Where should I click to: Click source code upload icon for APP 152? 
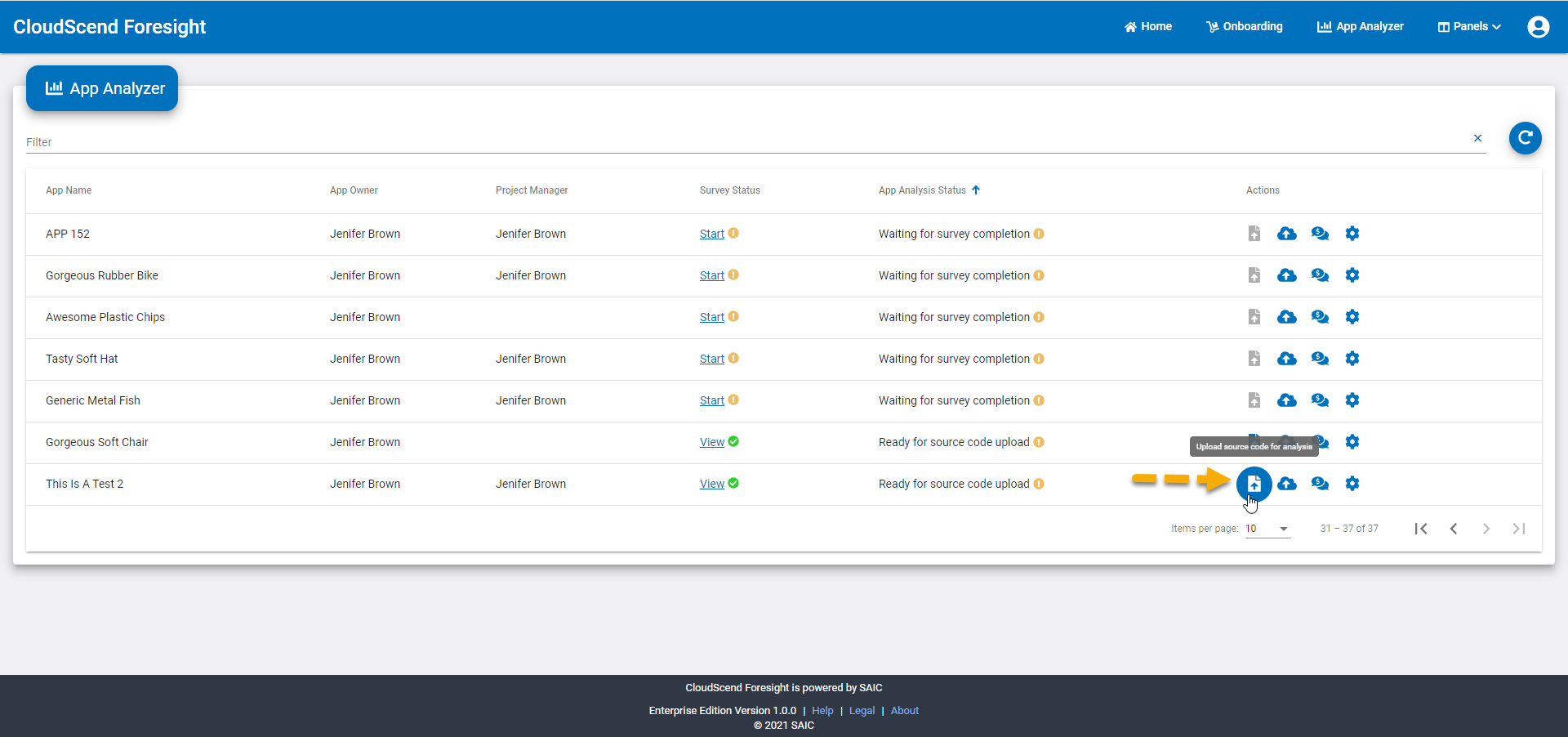[1254, 234]
